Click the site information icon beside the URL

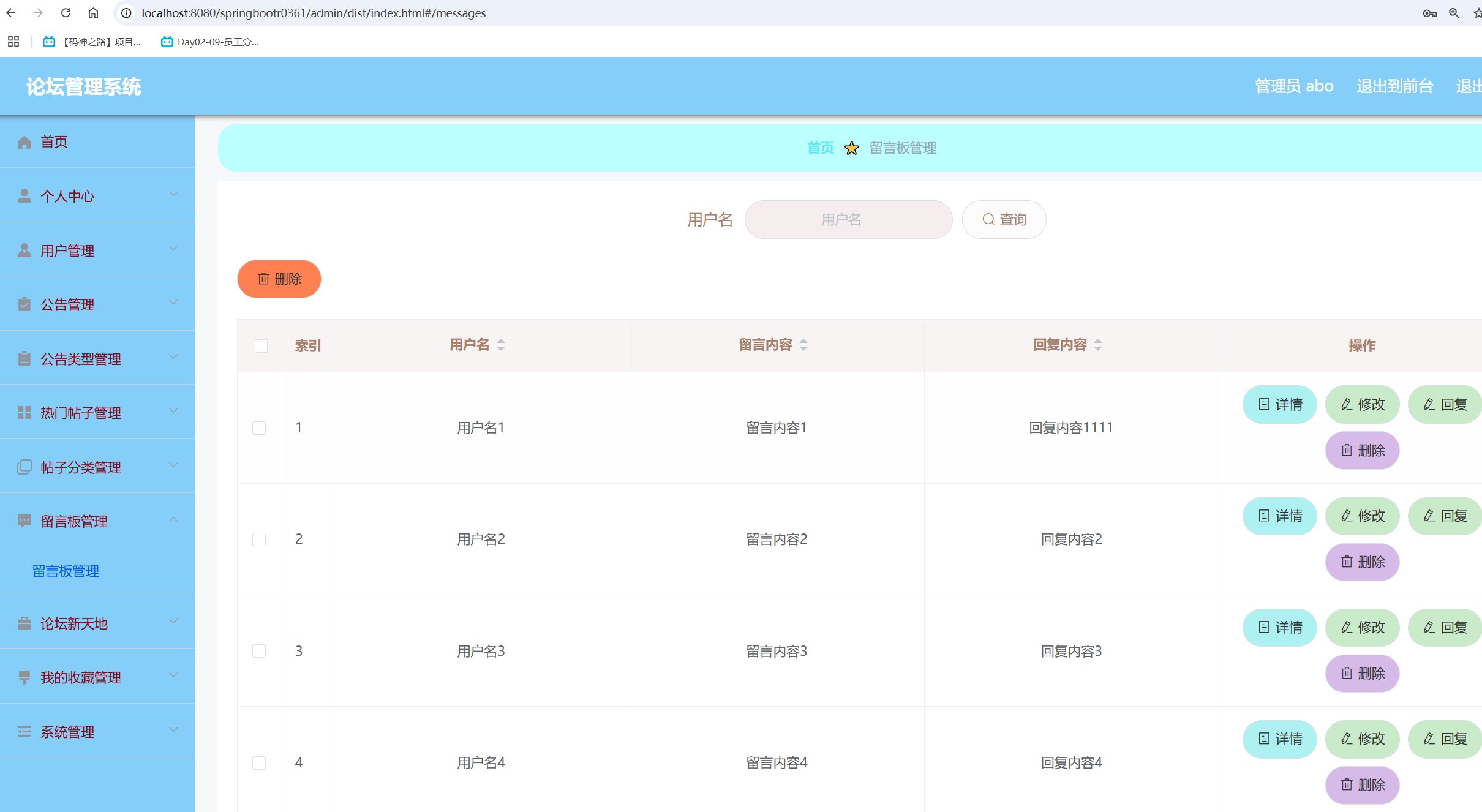[126, 13]
